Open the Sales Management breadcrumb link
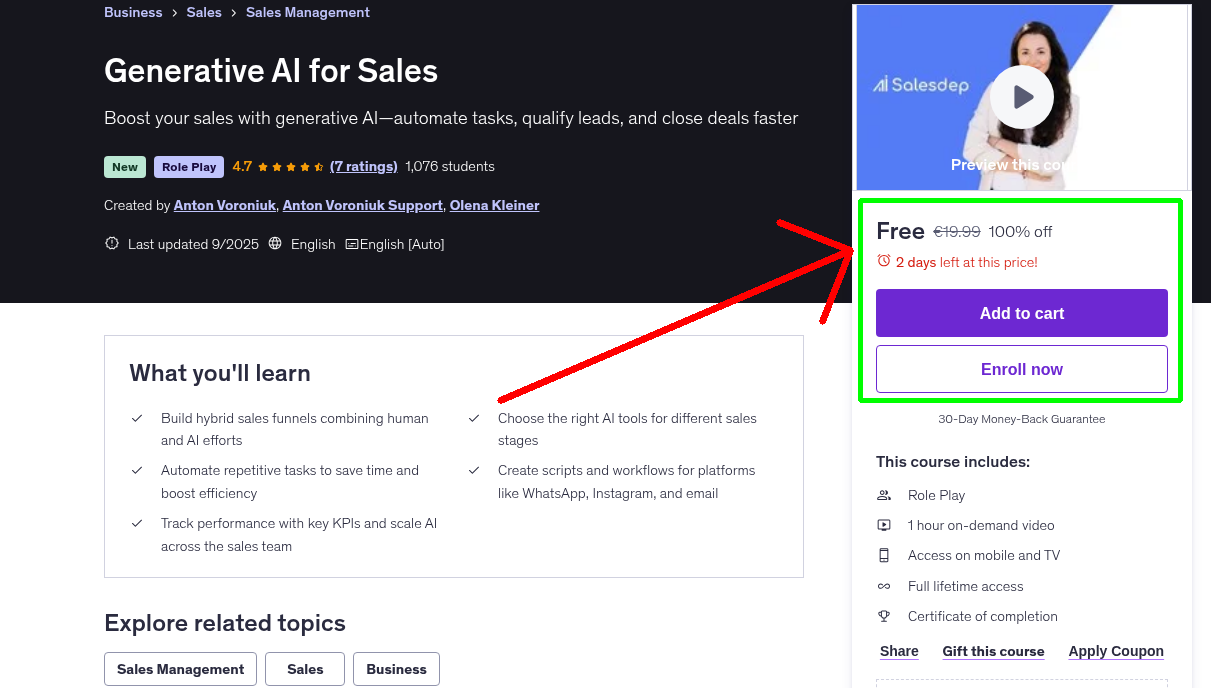The width and height of the screenshot is (1211, 688). [x=308, y=12]
